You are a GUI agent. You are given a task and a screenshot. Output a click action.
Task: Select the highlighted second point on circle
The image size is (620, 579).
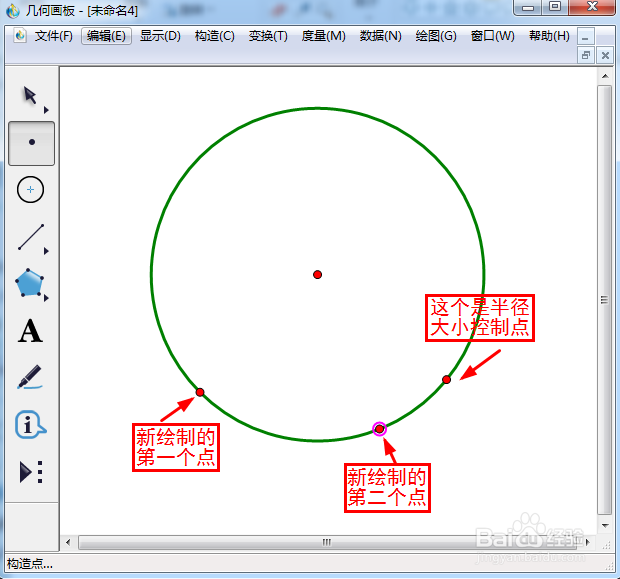coord(380,429)
